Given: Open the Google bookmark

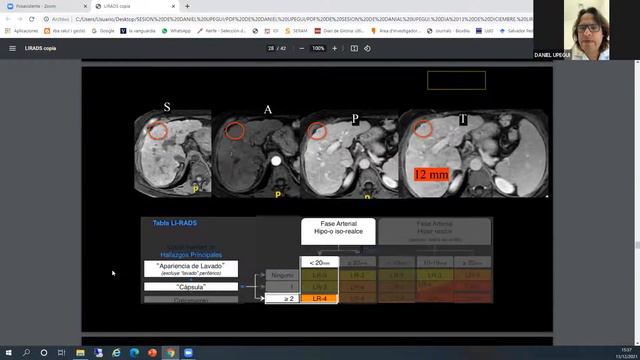Looking at the screenshot, I should [x=103, y=31].
